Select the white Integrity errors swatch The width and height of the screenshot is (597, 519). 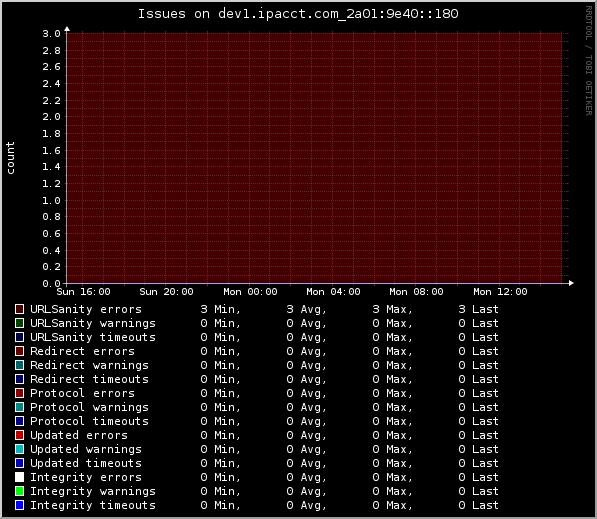pyautogui.click(x=19, y=477)
